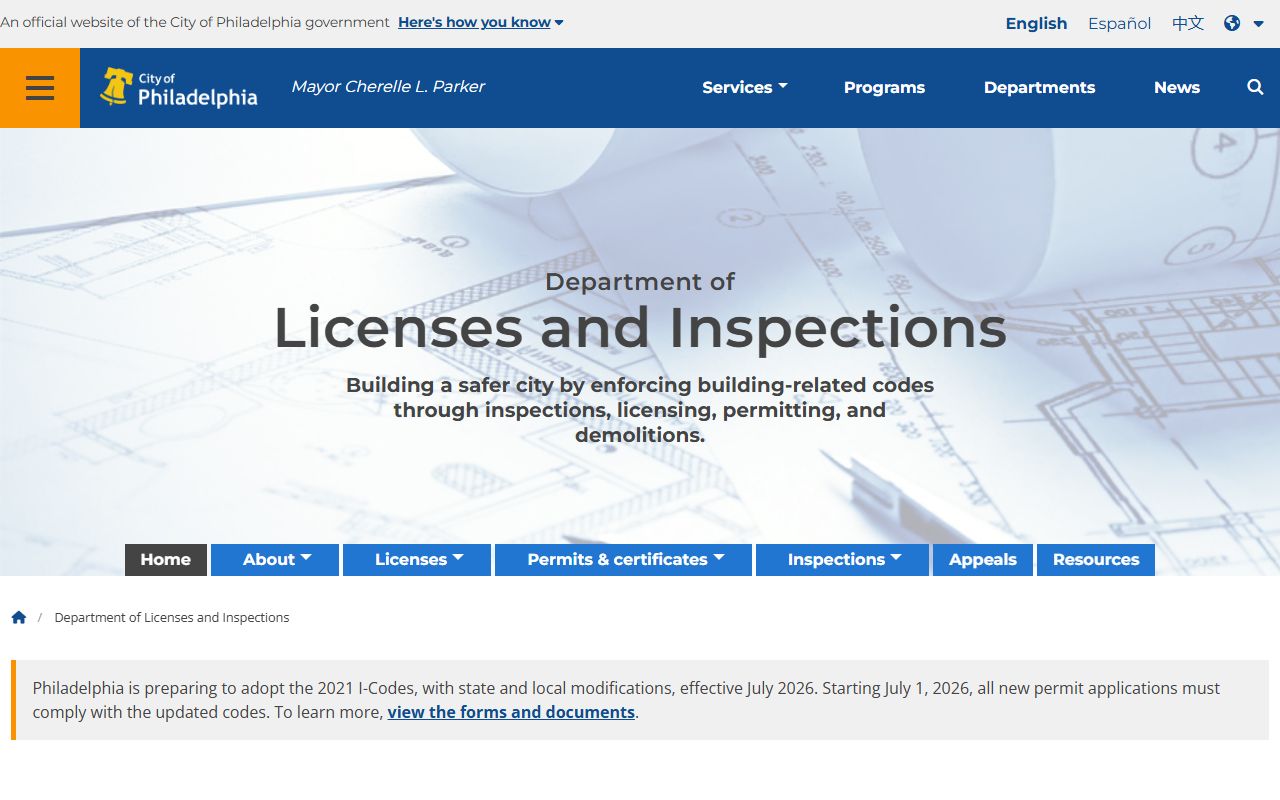Expand the Permits & certificates menu
1280x800 pixels.
tap(623, 560)
